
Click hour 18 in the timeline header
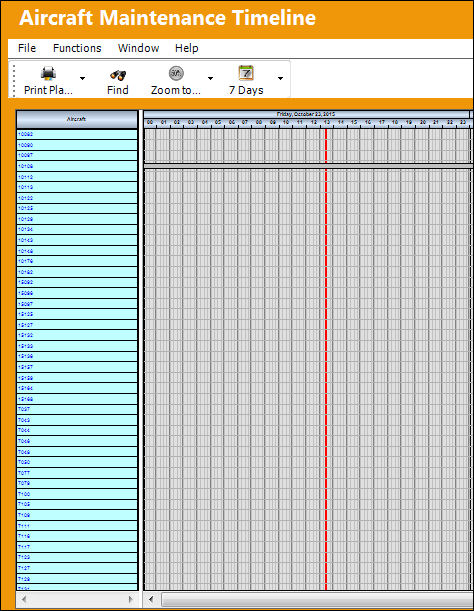coord(395,122)
